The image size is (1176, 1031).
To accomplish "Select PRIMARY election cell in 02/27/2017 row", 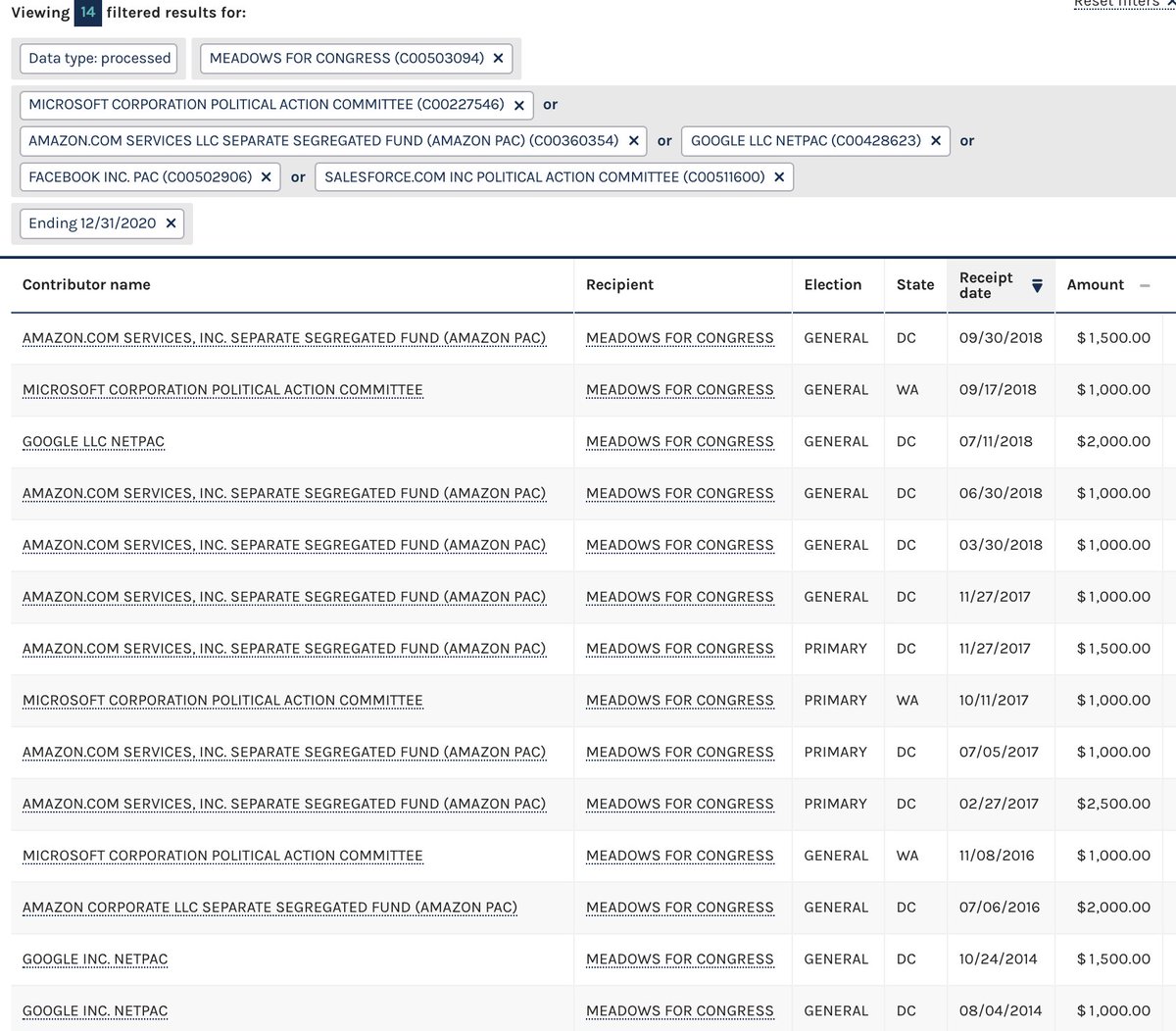I will pos(836,804).
